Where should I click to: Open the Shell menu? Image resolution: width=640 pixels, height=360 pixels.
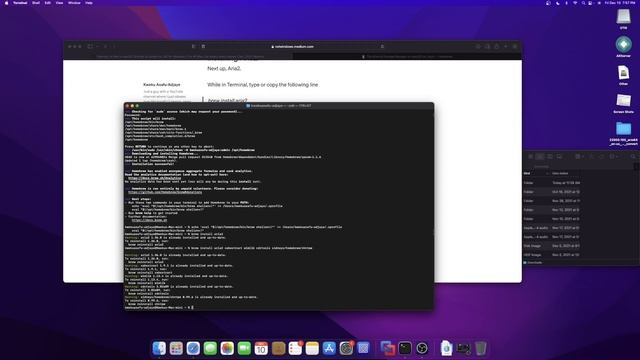[36, 3]
